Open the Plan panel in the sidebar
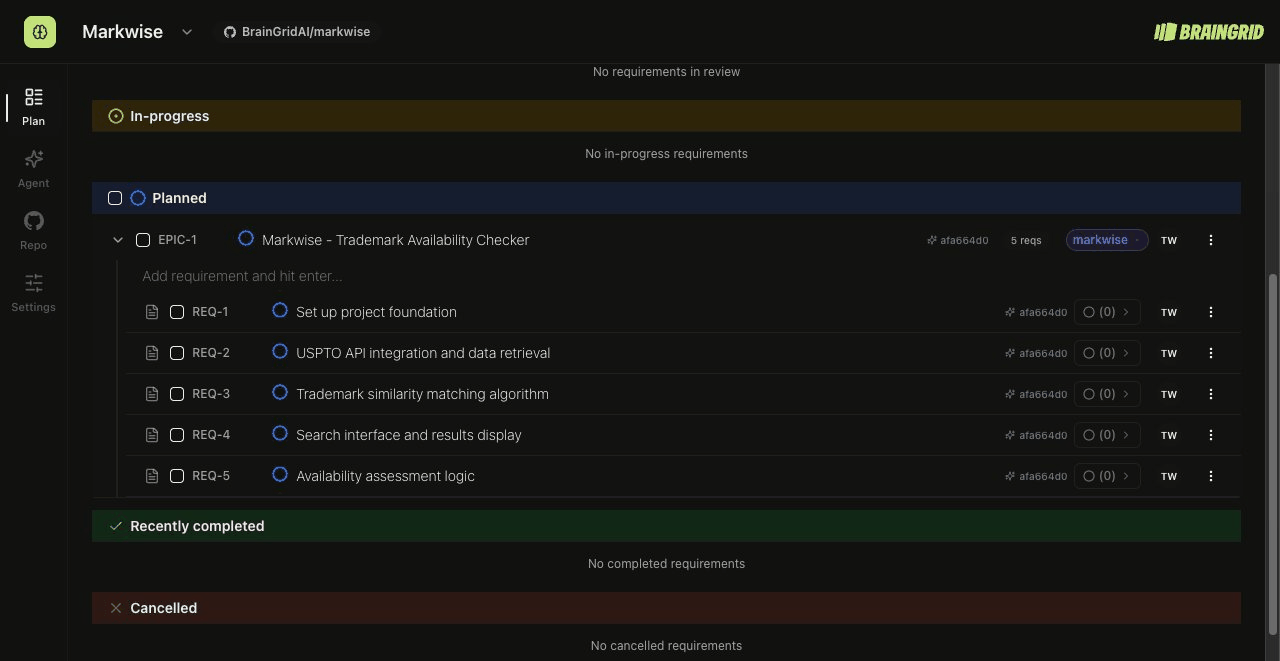The image size is (1280, 661). click(x=33, y=105)
